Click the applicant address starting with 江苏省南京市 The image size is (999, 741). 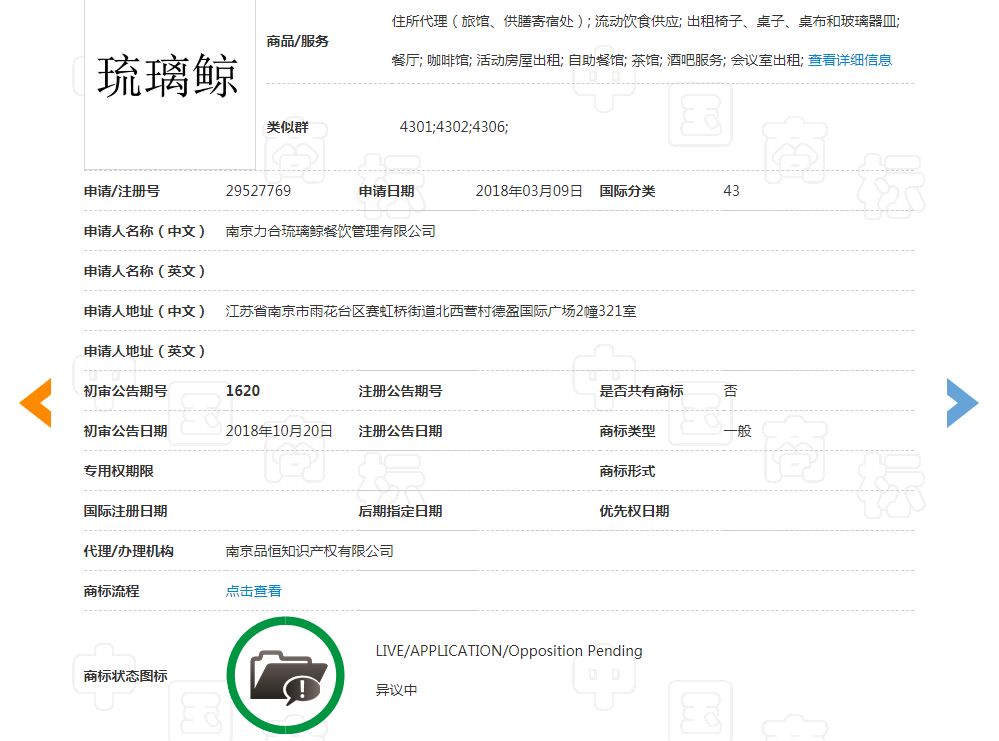click(x=431, y=311)
